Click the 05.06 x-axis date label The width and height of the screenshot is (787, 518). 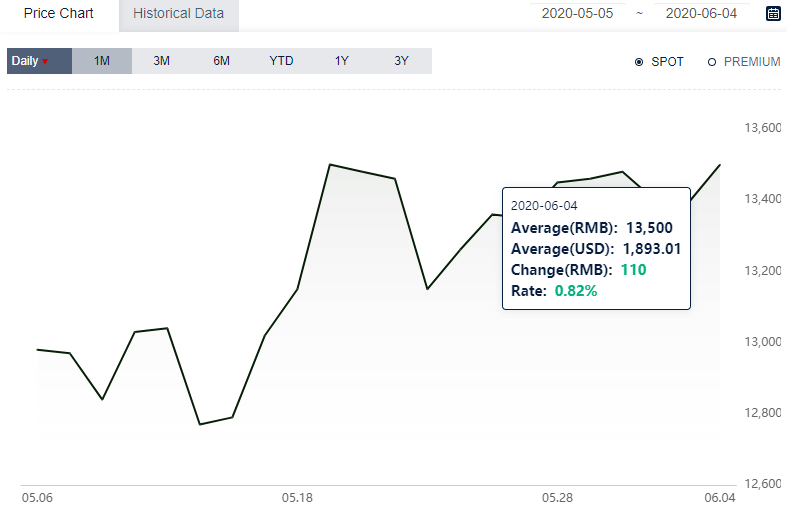37,498
